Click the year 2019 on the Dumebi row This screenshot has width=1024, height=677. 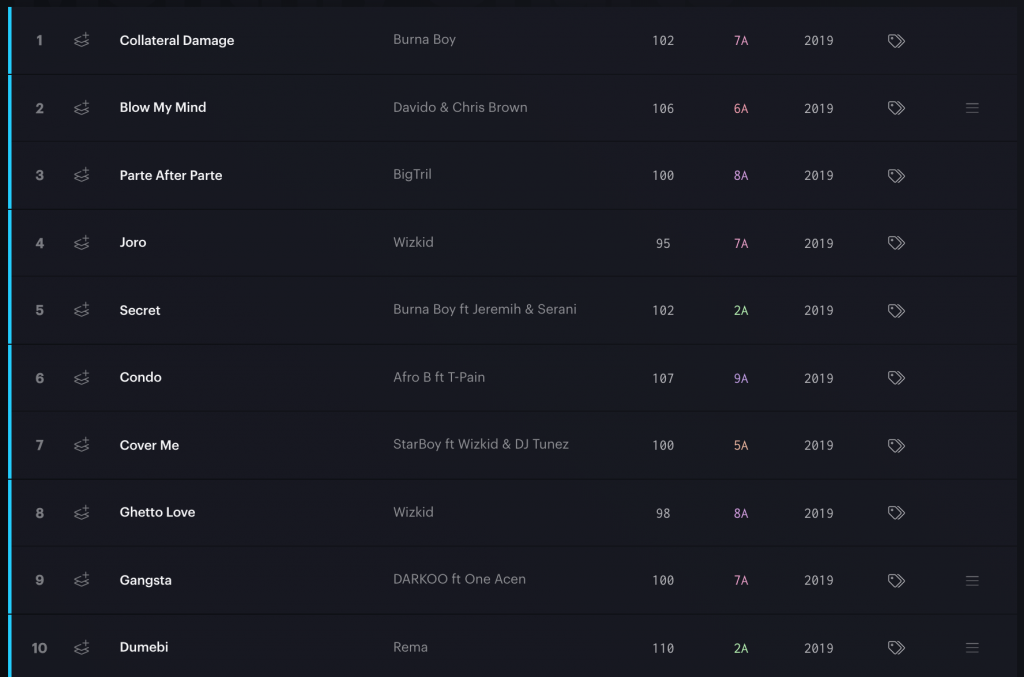tap(818, 648)
